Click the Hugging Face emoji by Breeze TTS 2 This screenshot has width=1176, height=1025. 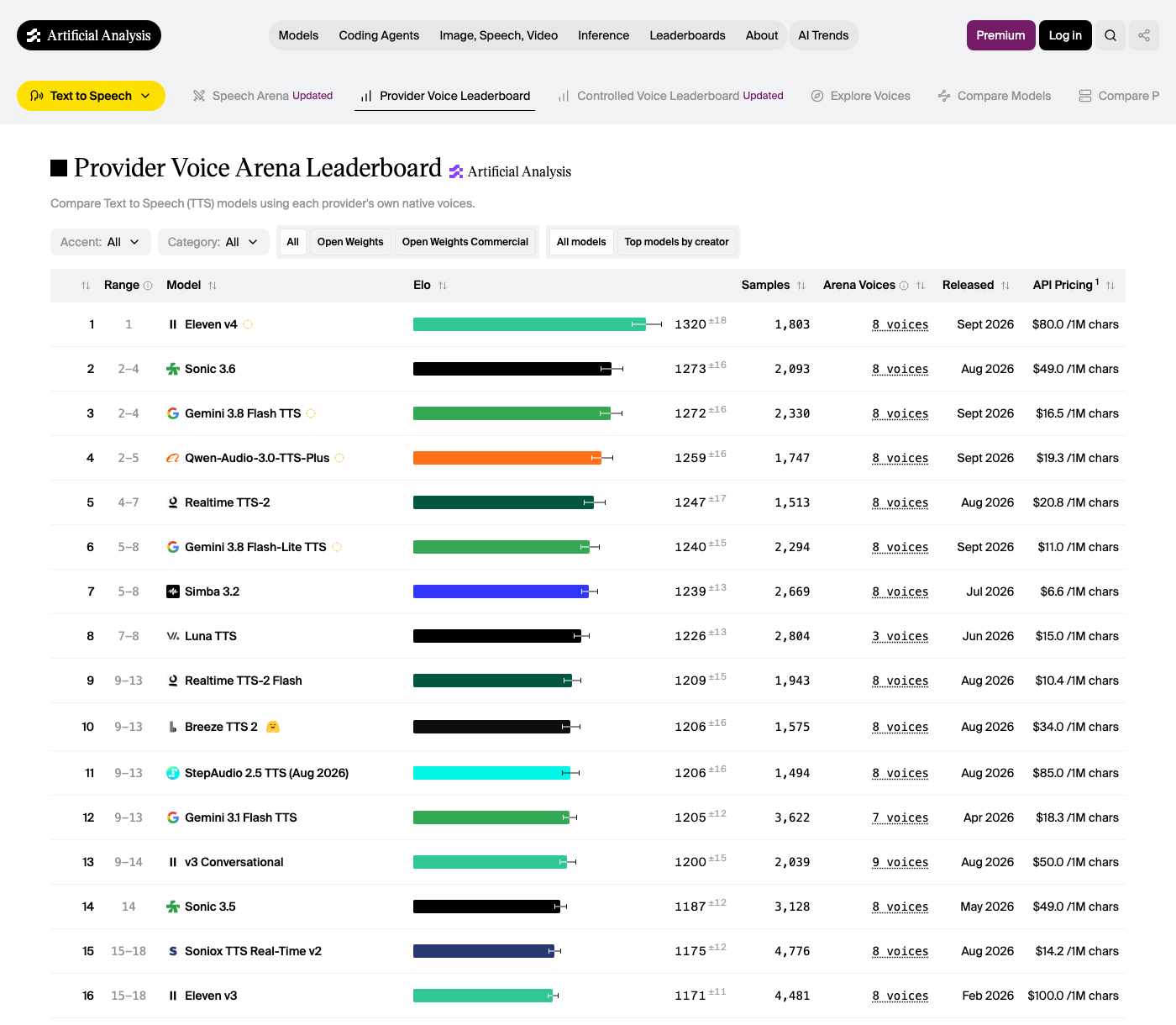coord(273,727)
